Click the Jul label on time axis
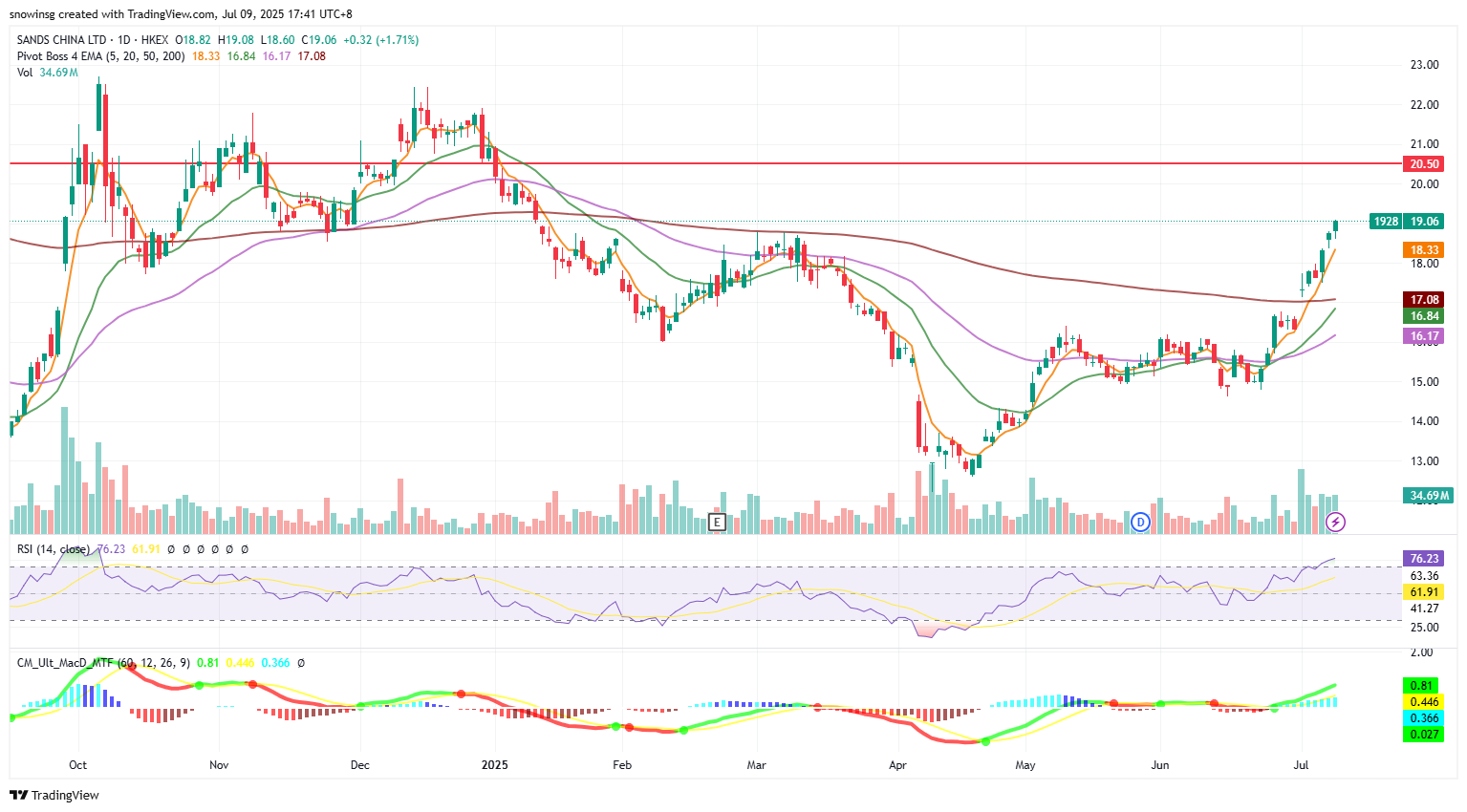The height and width of the screenshot is (812, 1467). (1301, 765)
